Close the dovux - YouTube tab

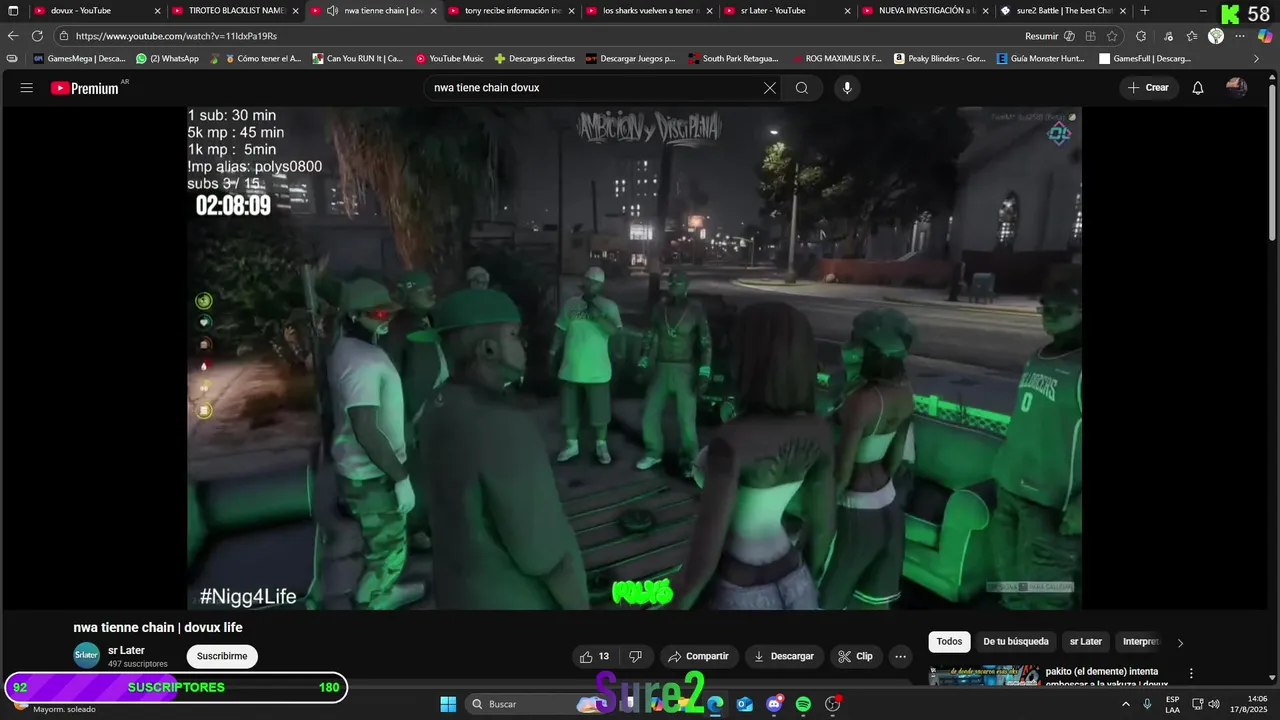click(x=157, y=11)
